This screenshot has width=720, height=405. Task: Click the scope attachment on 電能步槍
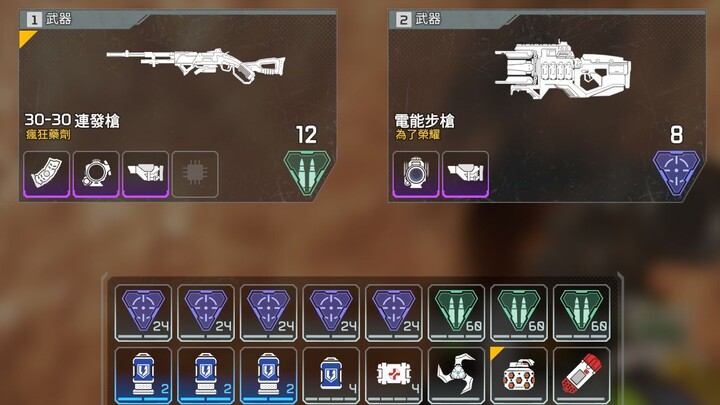click(x=416, y=174)
